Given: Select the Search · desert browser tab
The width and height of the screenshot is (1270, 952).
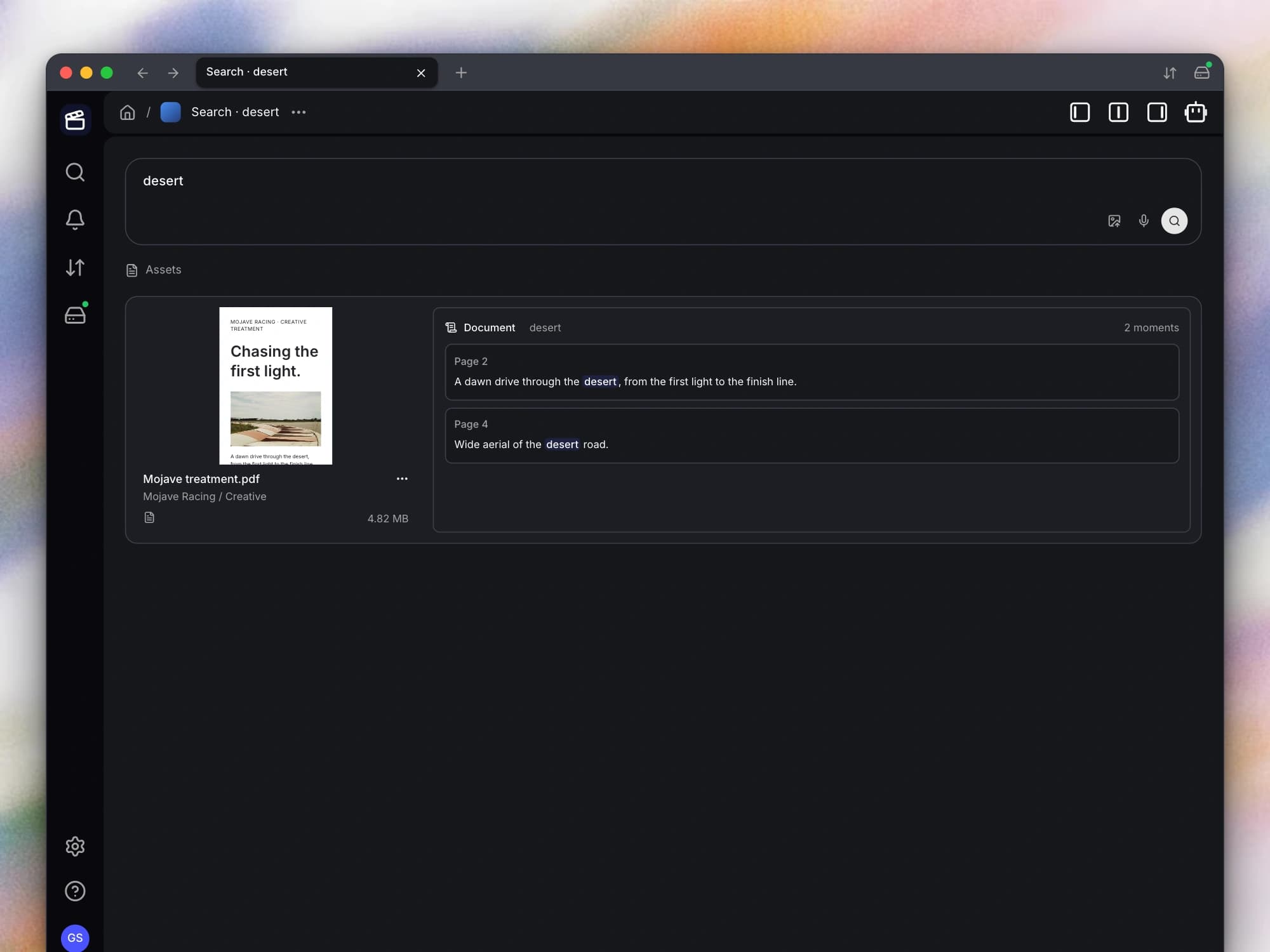Looking at the screenshot, I should (x=316, y=72).
